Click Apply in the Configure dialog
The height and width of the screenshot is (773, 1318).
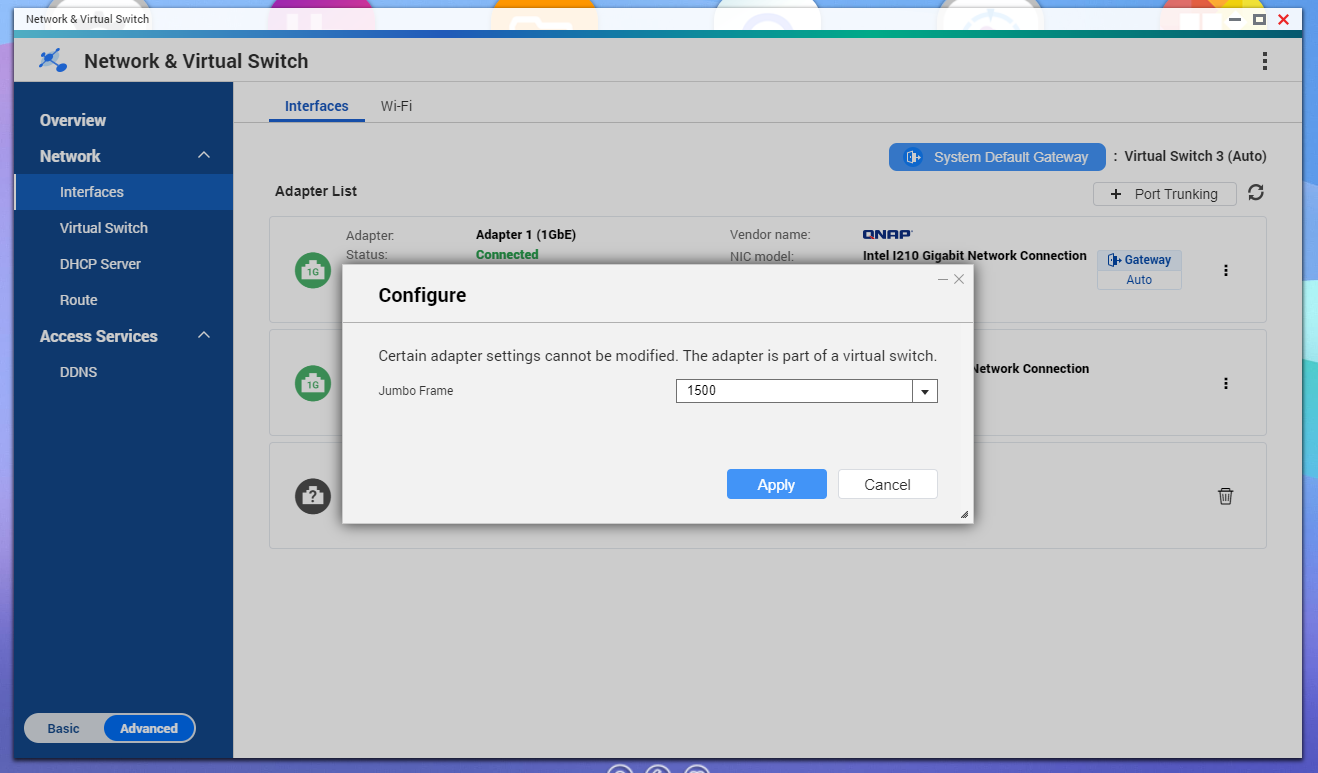776,484
